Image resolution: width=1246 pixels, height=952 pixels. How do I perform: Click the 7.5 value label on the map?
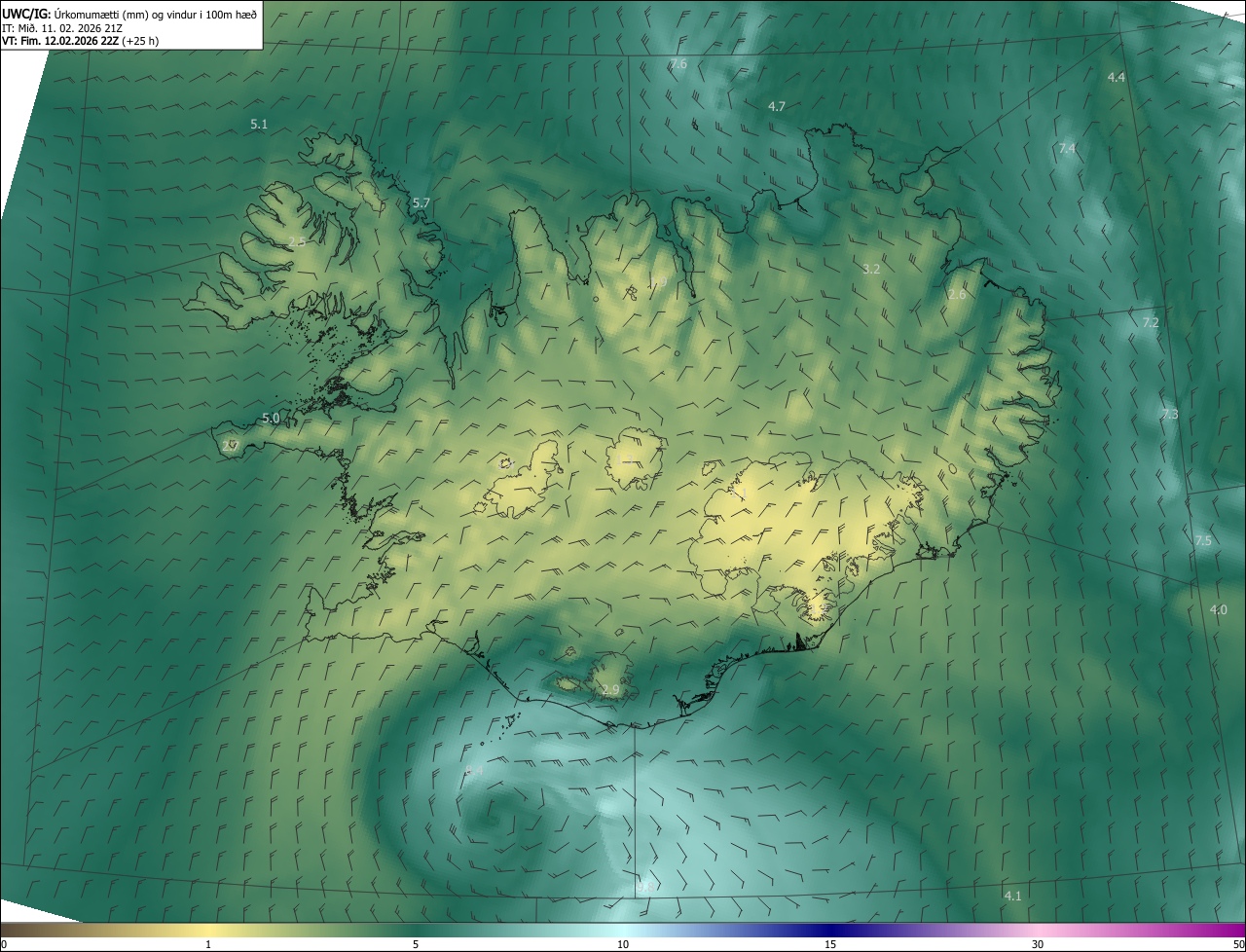[x=1203, y=541]
